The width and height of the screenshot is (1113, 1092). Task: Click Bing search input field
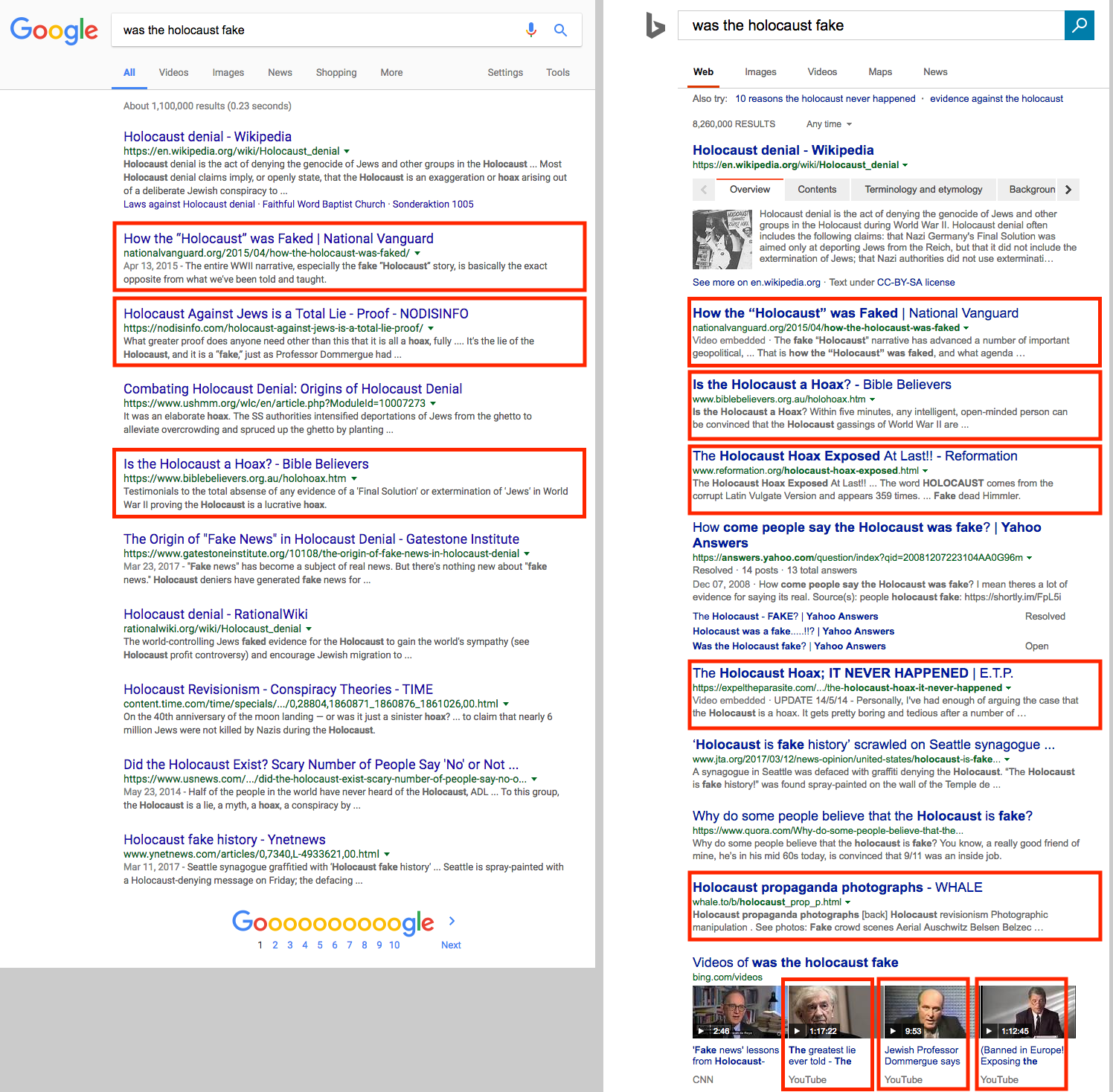coord(871,25)
